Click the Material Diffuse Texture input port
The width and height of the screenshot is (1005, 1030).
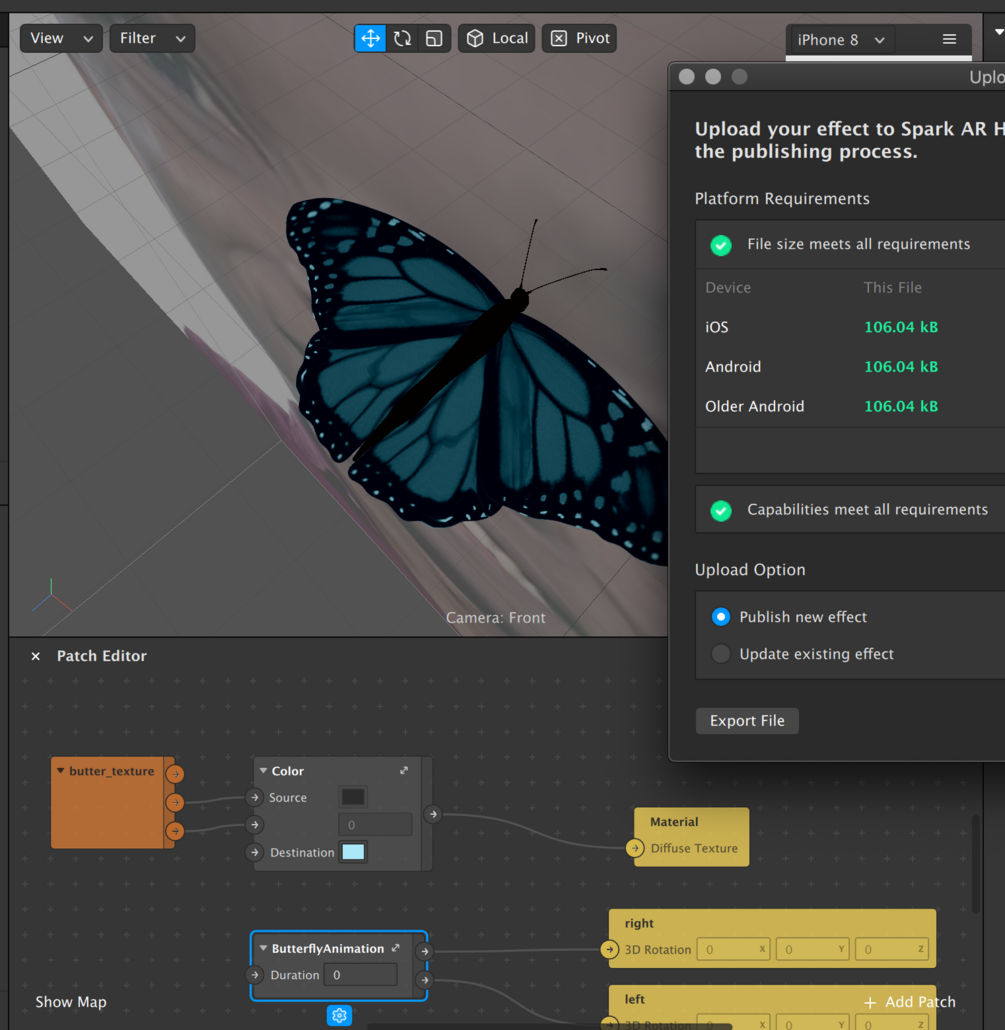coord(635,848)
